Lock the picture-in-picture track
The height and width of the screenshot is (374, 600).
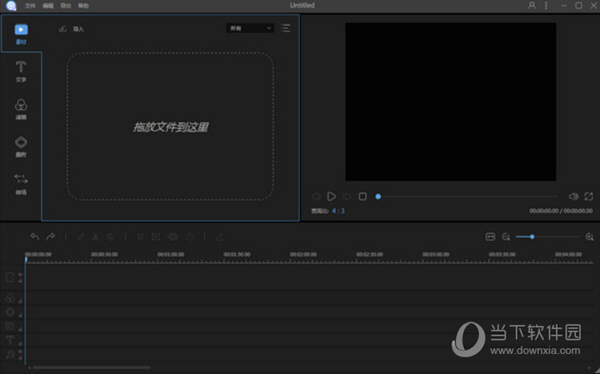[x=20, y=330]
